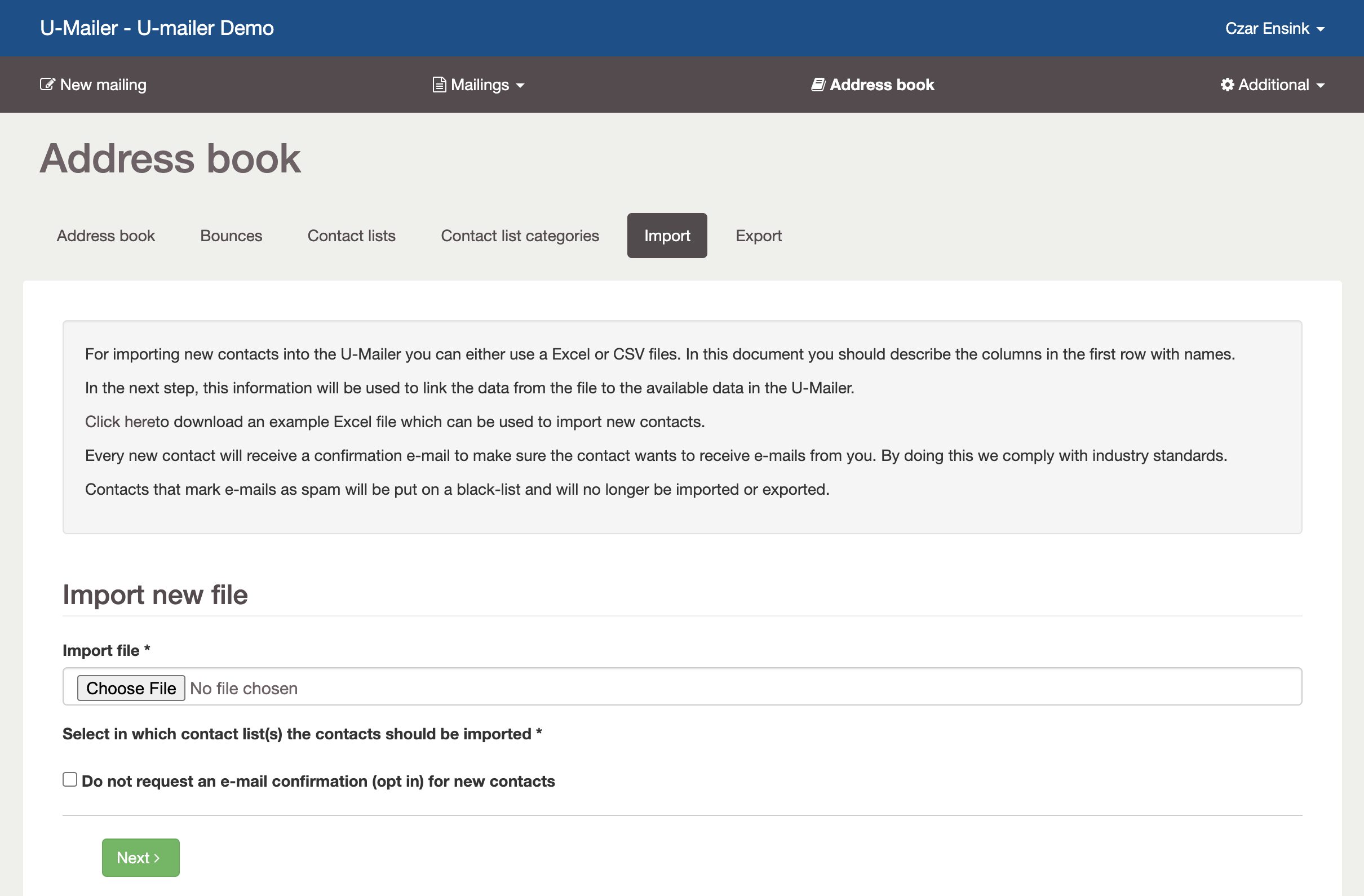The height and width of the screenshot is (896, 1364).
Task: Click the Address book icon in navbar
Action: [x=818, y=84]
